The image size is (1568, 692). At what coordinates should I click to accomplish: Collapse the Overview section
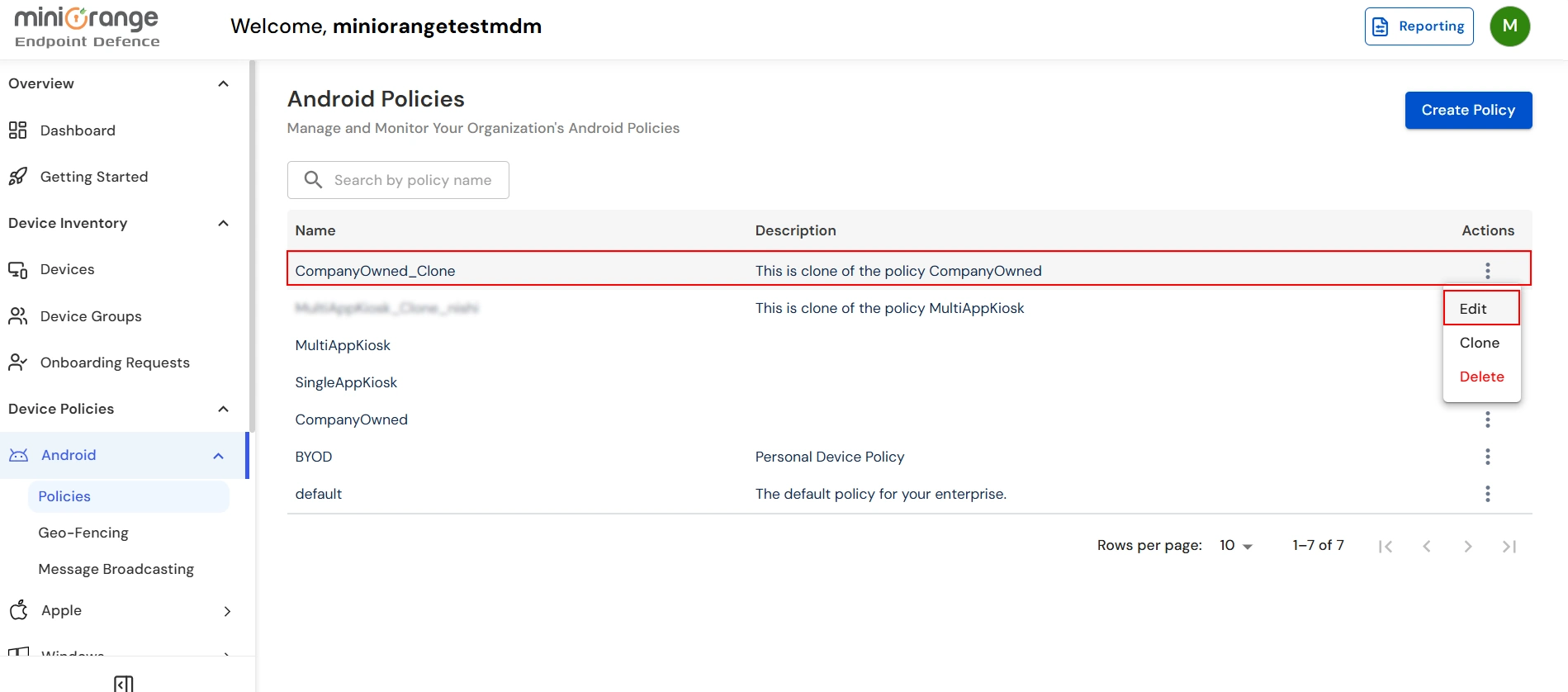(222, 83)
